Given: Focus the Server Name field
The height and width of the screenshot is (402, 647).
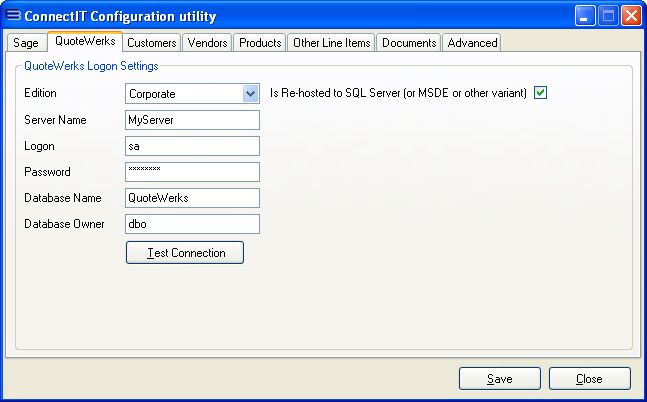Looking at the screenshot, I should 192,120.
